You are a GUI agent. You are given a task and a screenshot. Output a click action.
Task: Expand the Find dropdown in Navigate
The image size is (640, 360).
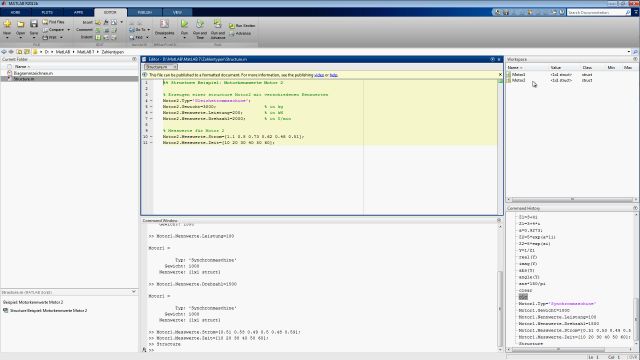(x=147, y=38)
